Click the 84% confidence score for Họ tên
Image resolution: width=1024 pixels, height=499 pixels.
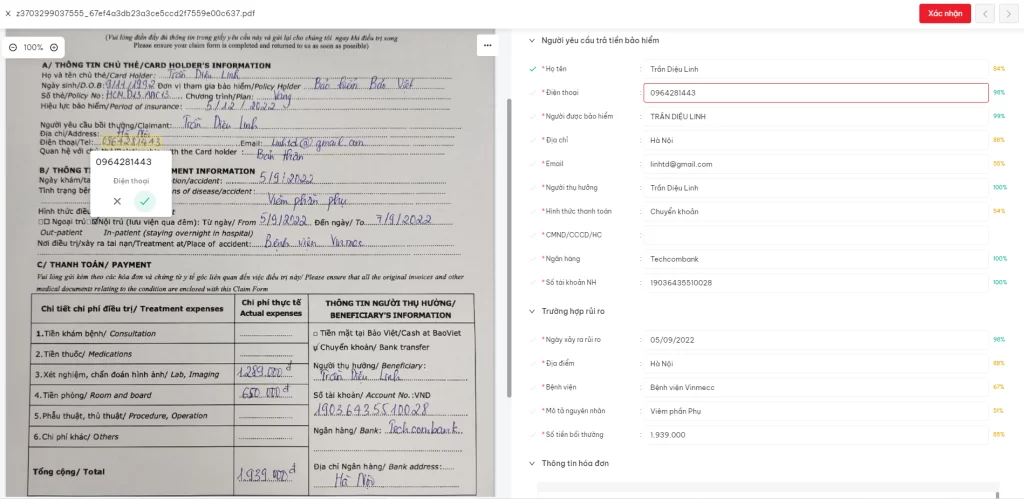pos(999,69)
